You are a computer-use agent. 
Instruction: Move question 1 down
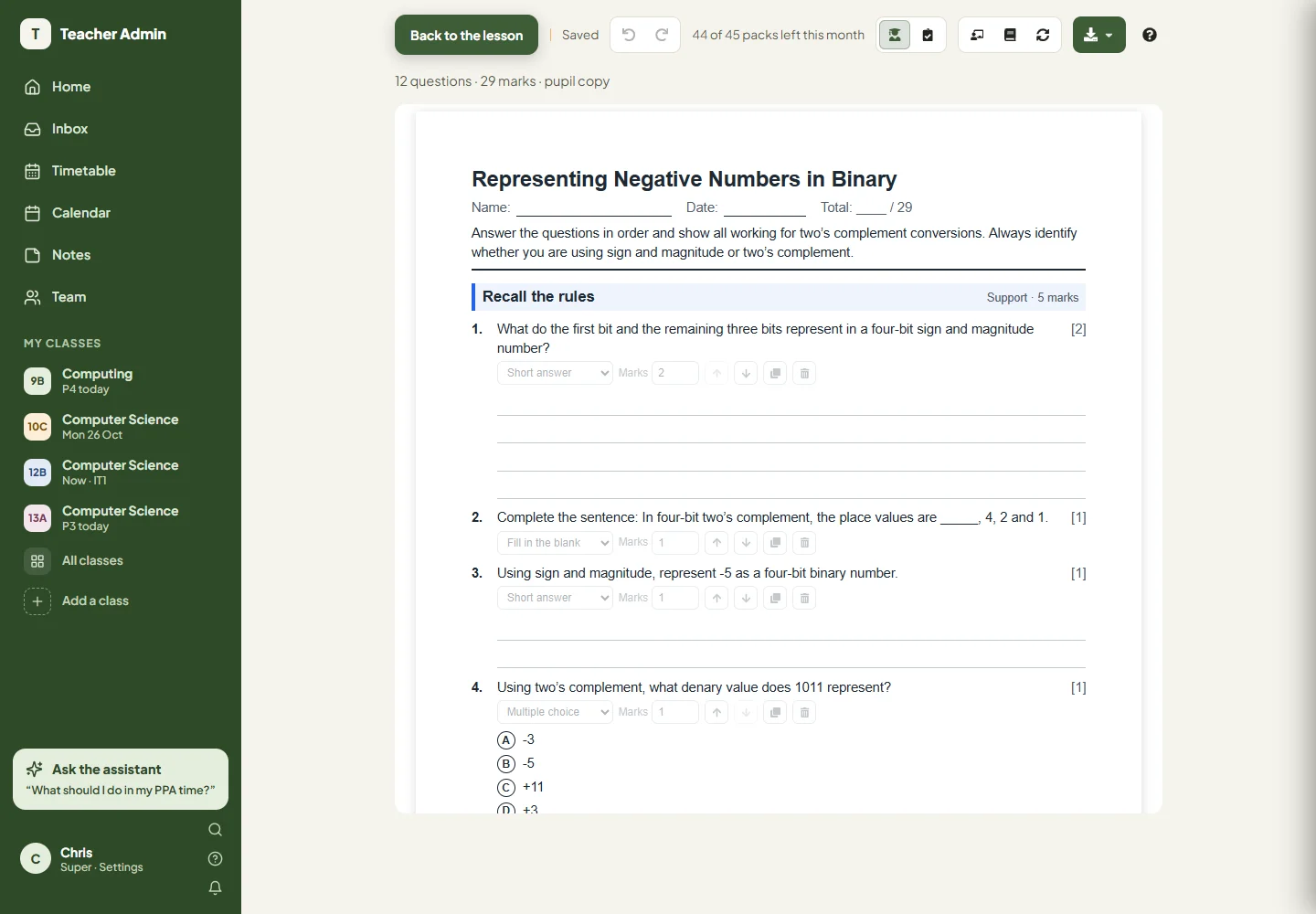tap(746, 373)
